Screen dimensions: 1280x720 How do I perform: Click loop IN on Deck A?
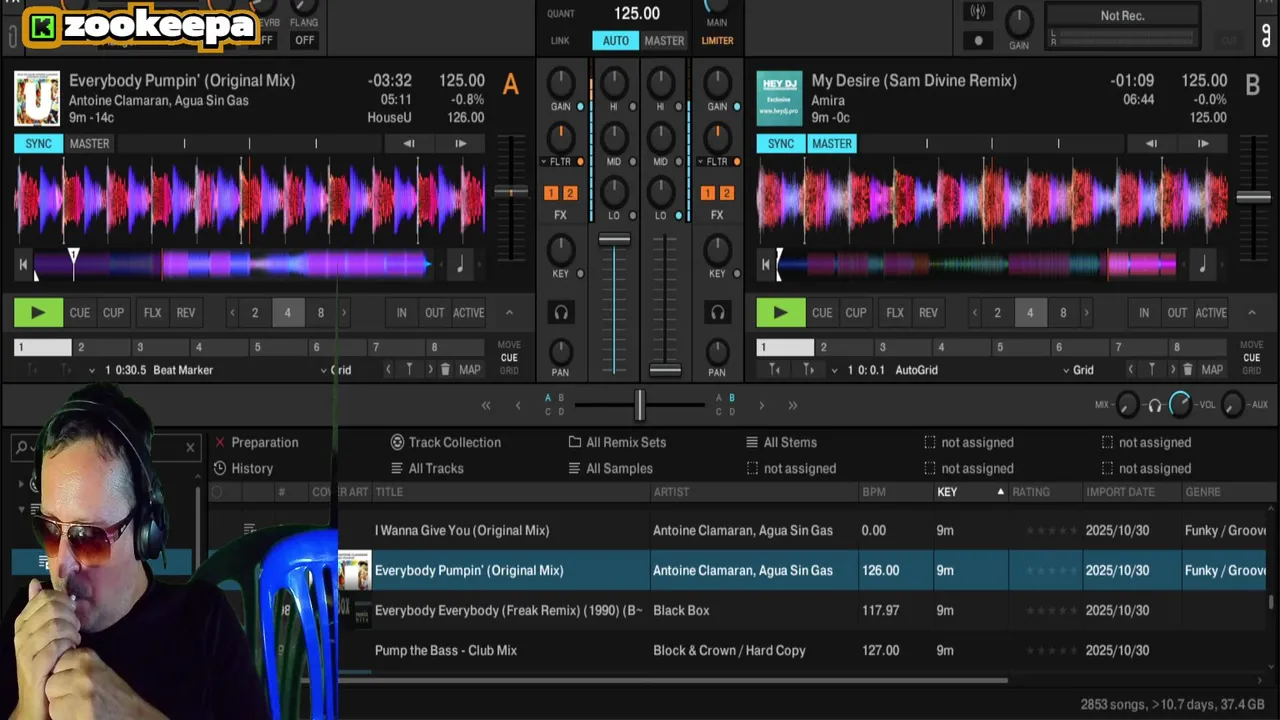(402, 313)
